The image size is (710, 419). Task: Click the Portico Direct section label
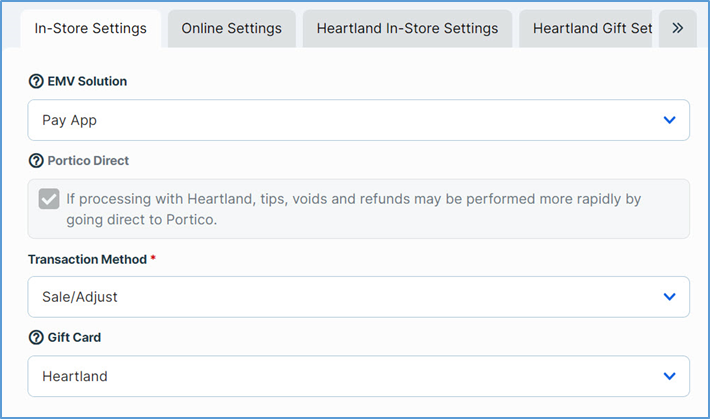pos(88,160)
